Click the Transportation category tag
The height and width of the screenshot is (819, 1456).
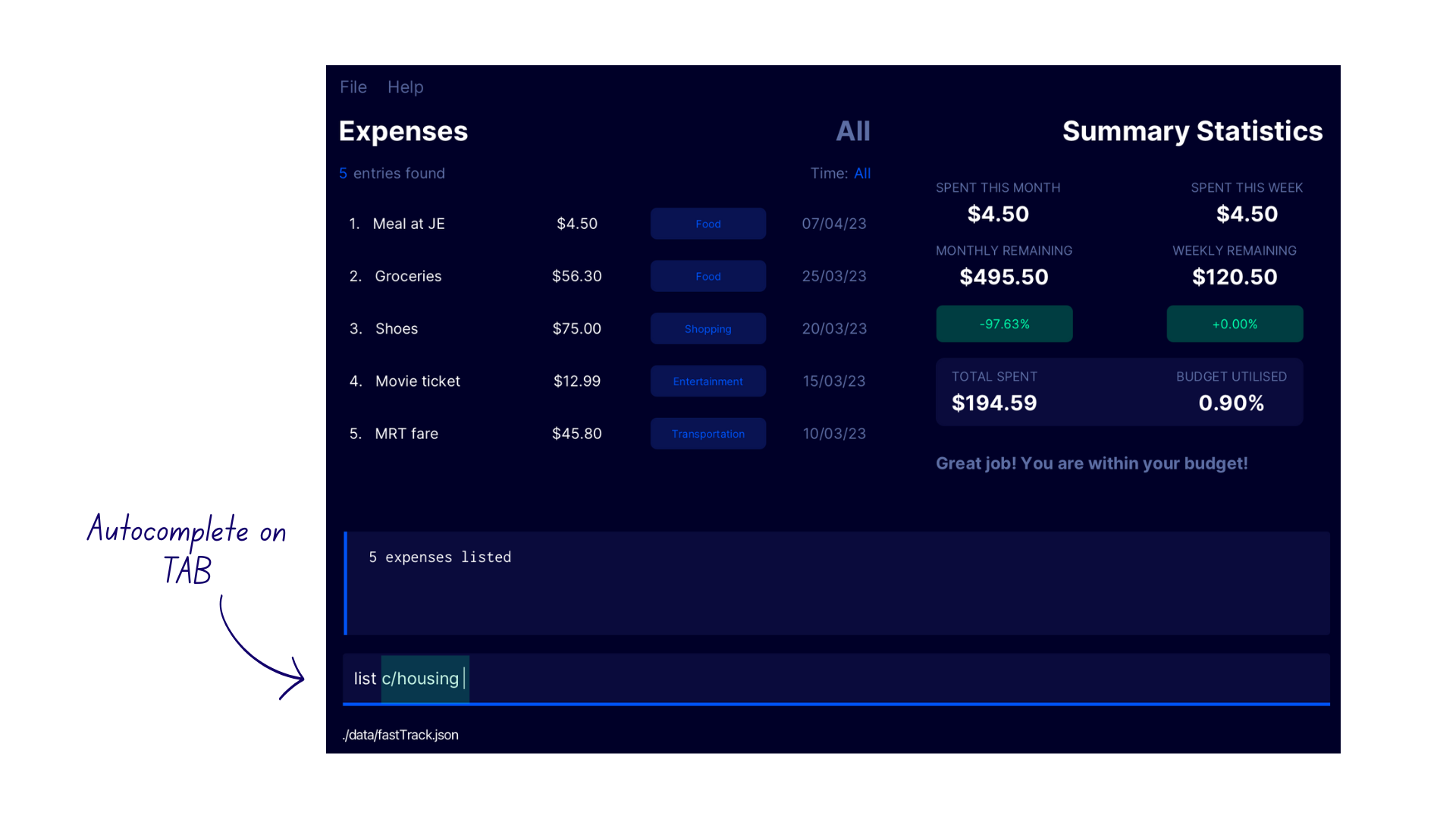point(708,433)
